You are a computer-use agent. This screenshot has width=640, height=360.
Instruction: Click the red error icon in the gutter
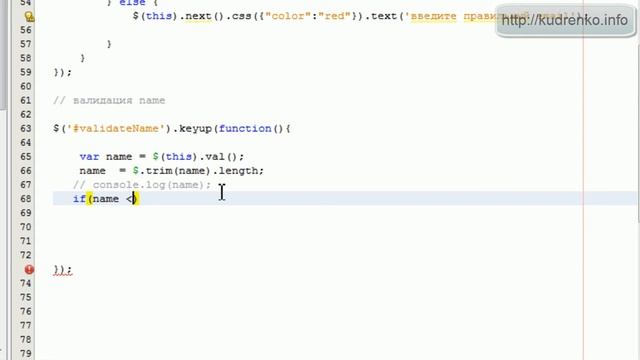tap(29, 269)
